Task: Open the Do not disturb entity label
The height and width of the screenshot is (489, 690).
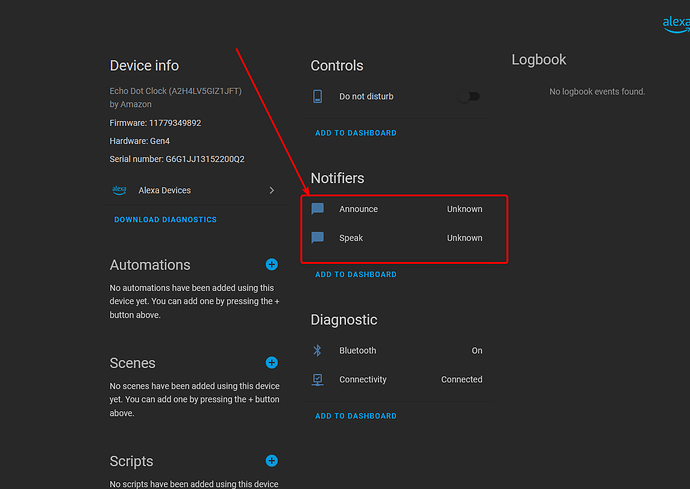Action: pyautogui.click(x=366, y=96)
